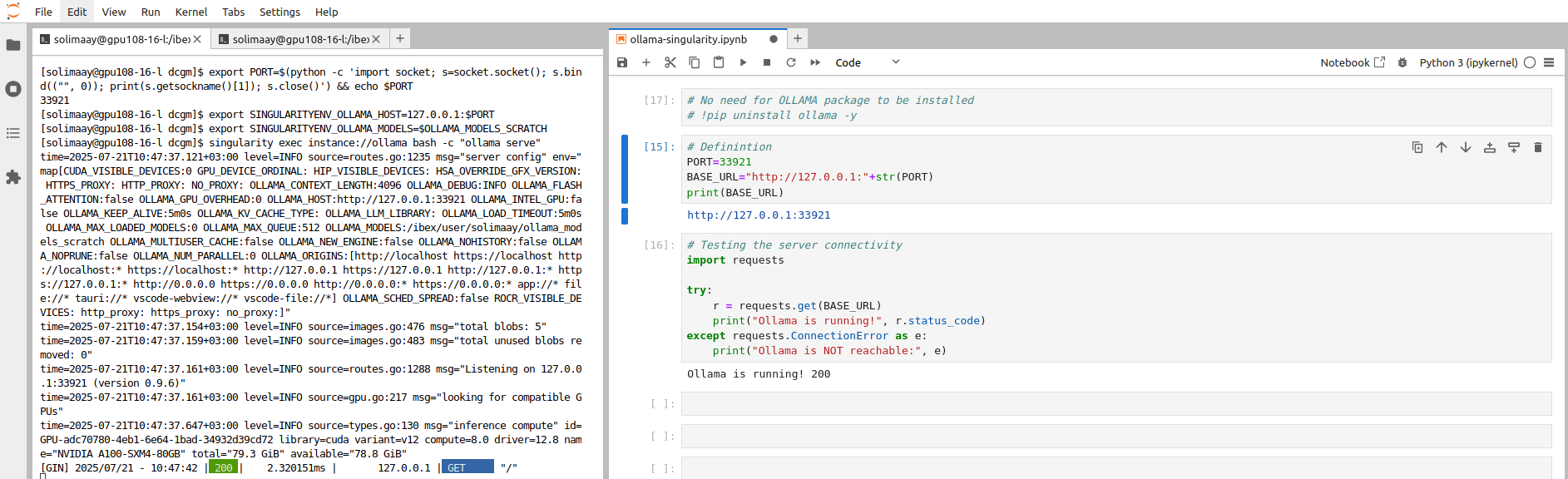Open the Run menu
Image resolution: width=1568 pixels, height=479 pixels.
click(x=151, y=12)
